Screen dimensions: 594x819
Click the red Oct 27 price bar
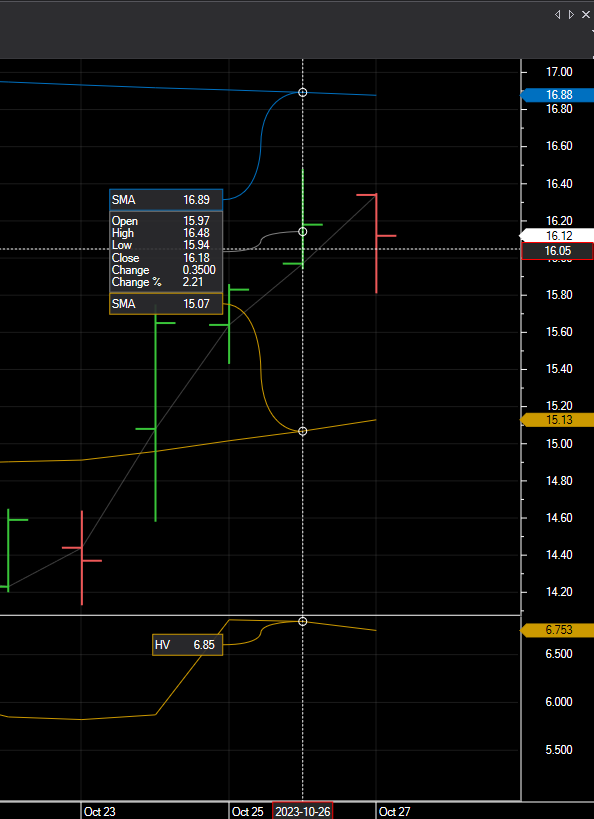(x=376, y=243)
